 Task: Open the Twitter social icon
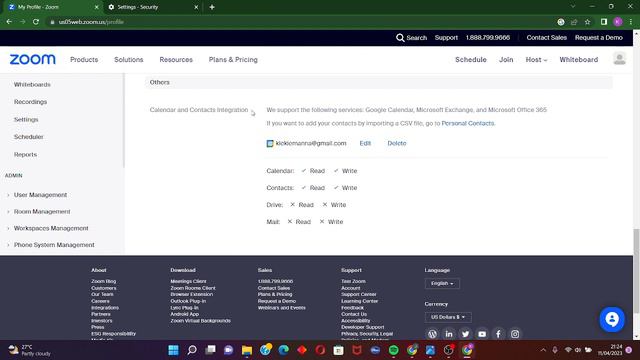pos(465,334)
